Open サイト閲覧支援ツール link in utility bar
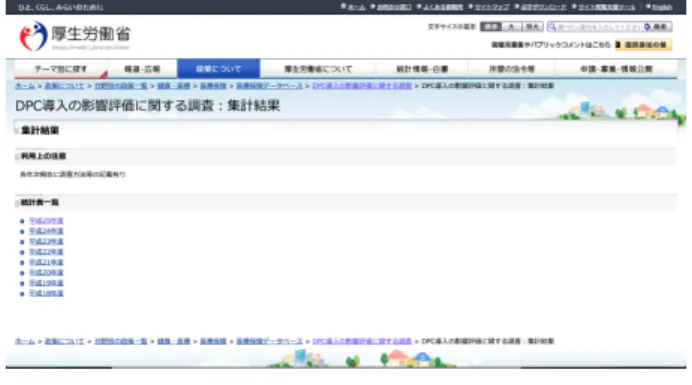 click(606, 7)
